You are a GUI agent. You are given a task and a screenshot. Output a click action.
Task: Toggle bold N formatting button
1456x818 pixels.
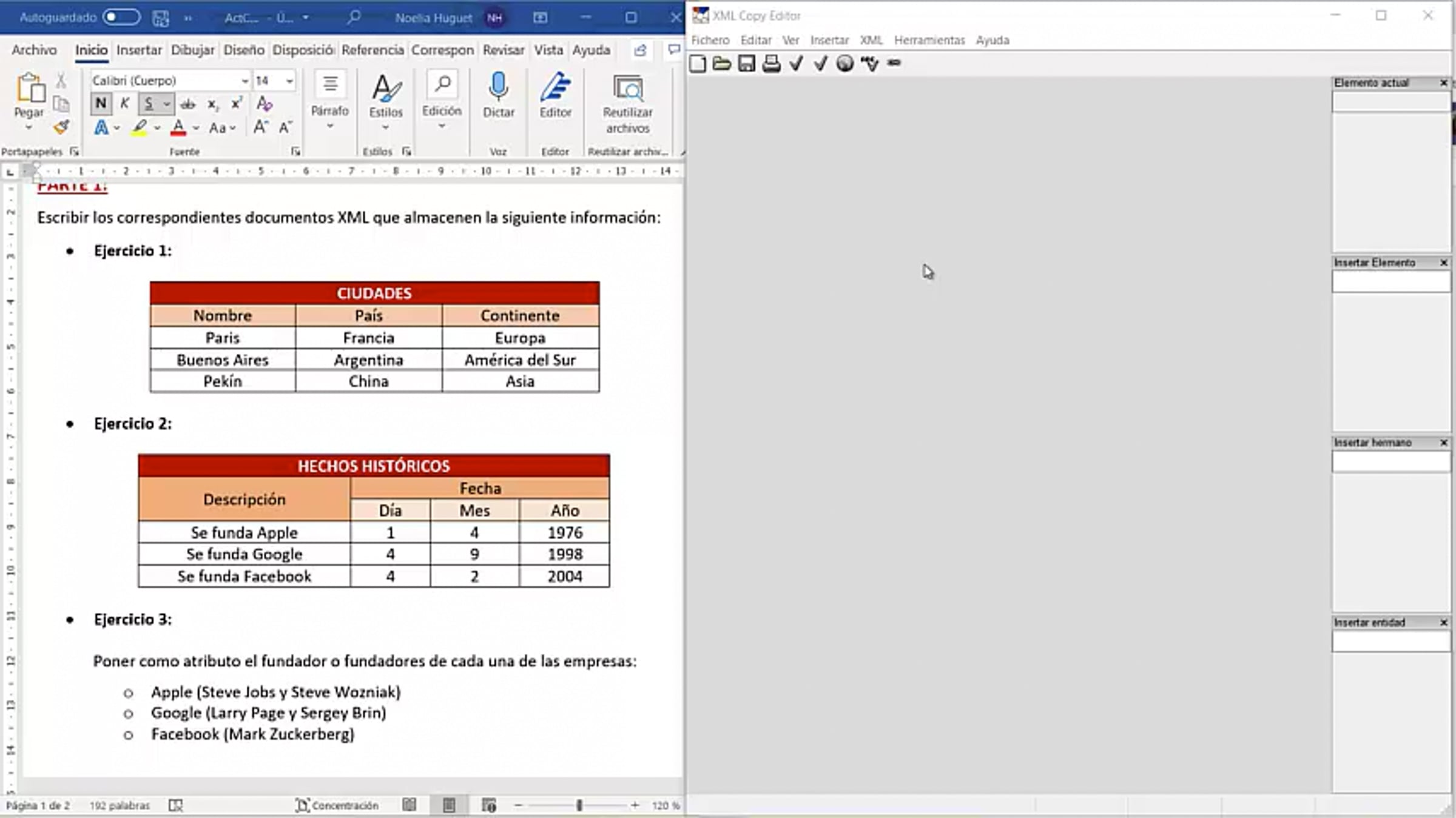click(x=101, y=104)
